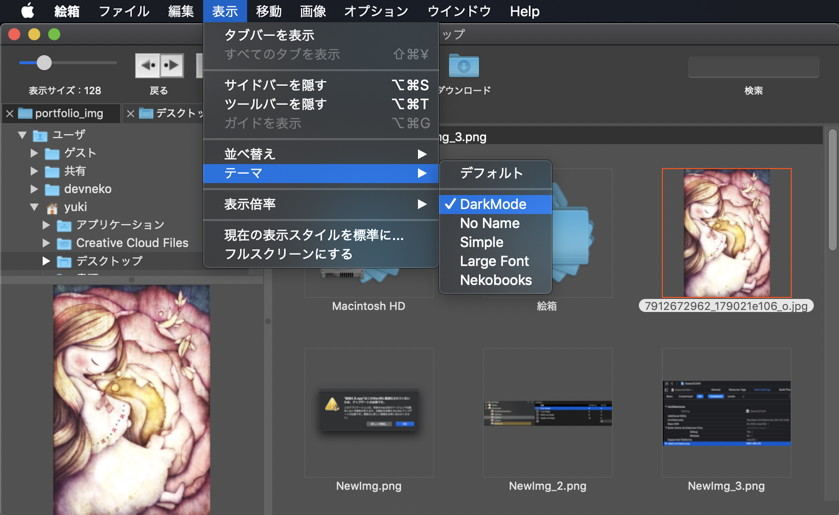Close the portfolio_img tab
The image size is (839, 515).
coord(10,113)
